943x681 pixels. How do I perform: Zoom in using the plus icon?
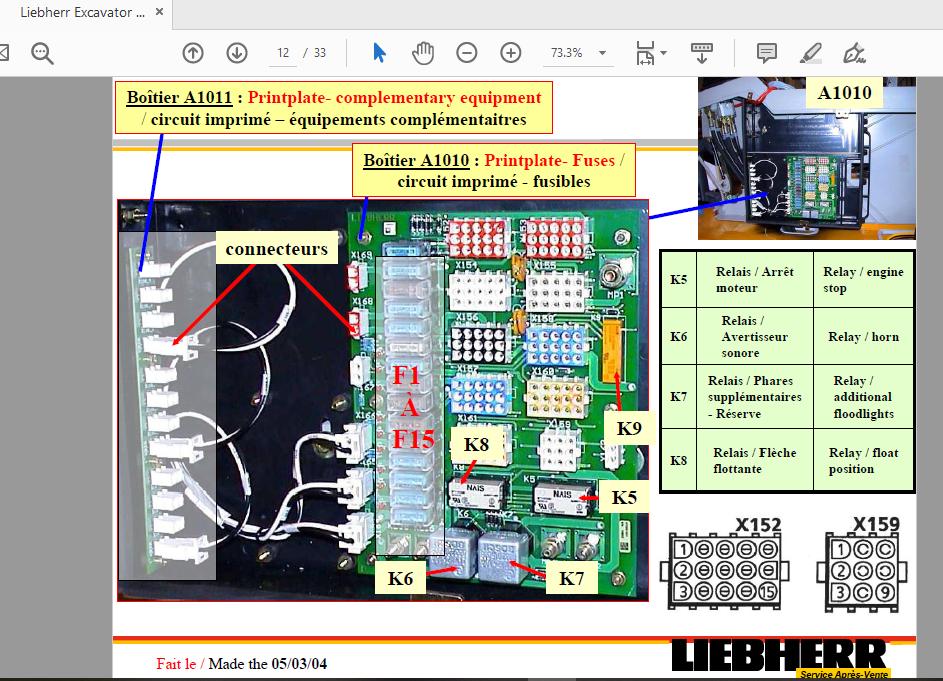(x=511, y=52)
